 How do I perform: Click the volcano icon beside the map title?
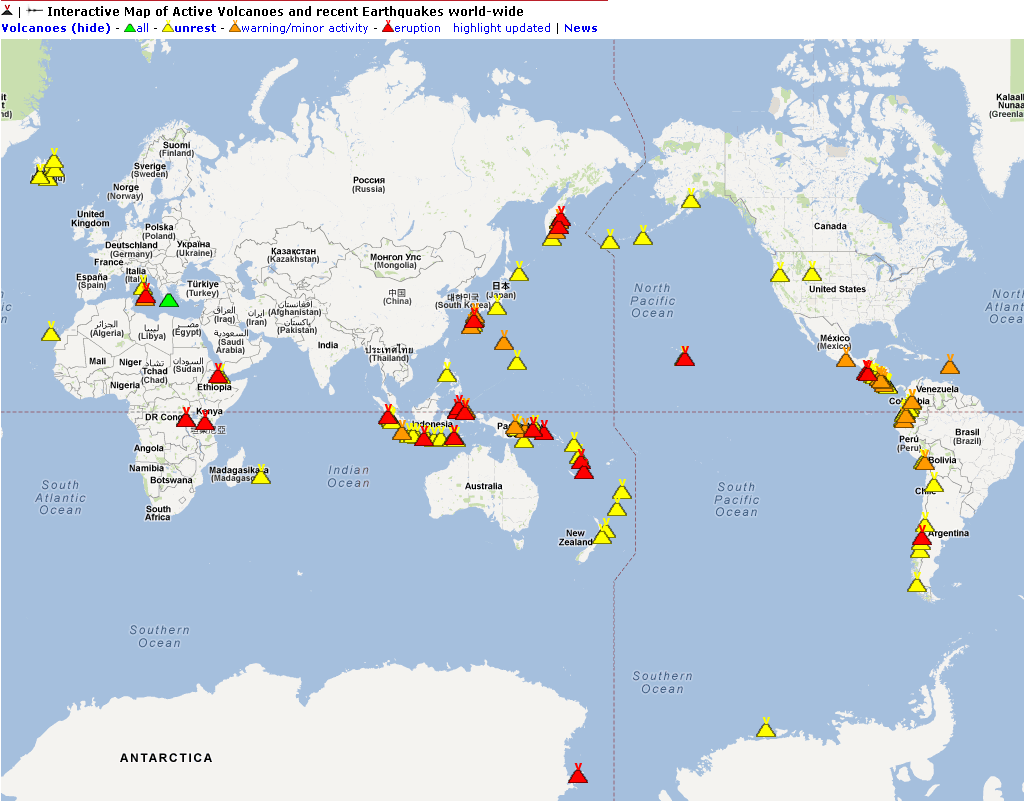point(7,10)
